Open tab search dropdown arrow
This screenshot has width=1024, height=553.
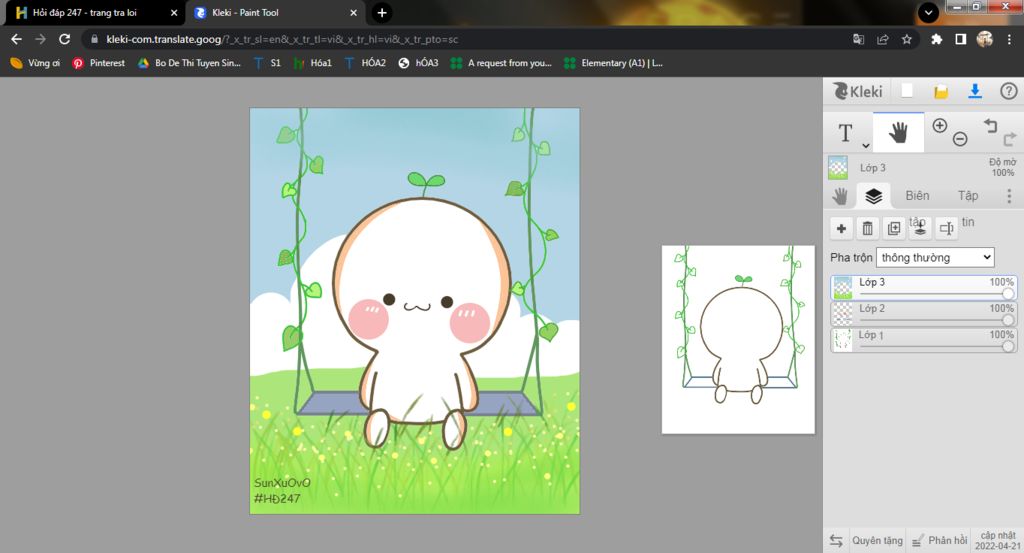928,12
